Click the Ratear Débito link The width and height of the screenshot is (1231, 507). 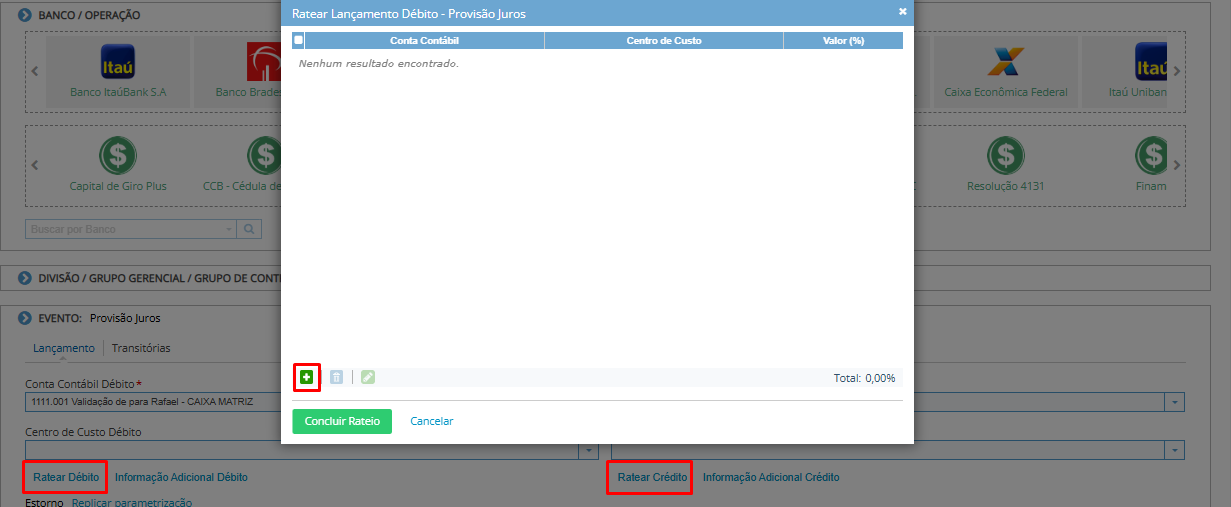66,477
